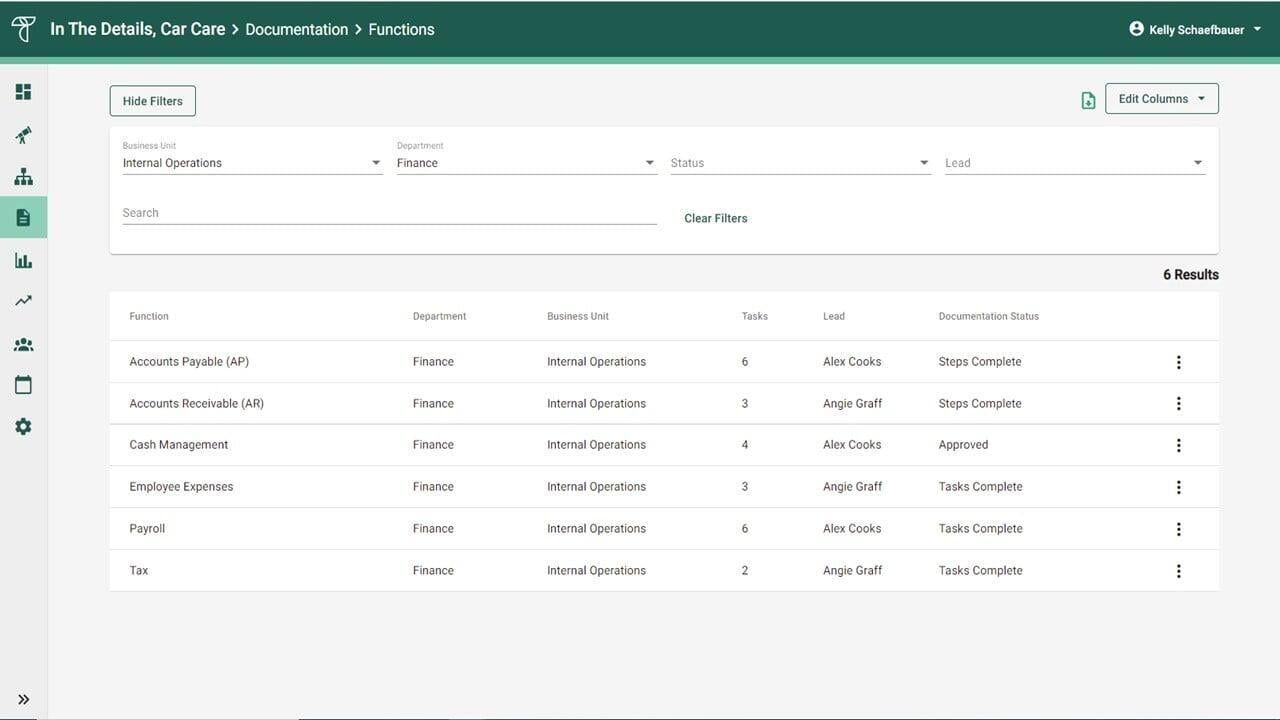This screenshot has height=720, width=1280.
Task: Open the Tax function
Action: [x=138, y=571]
